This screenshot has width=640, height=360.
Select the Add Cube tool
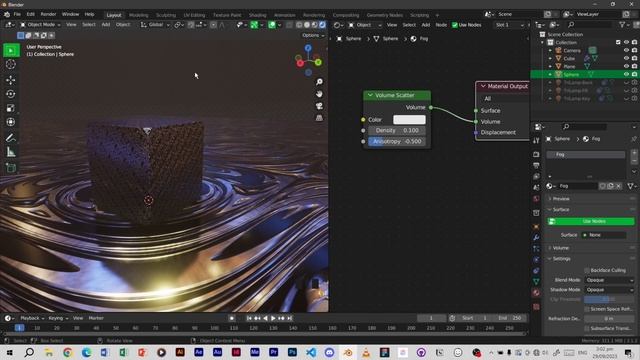[x=11, y=168]
